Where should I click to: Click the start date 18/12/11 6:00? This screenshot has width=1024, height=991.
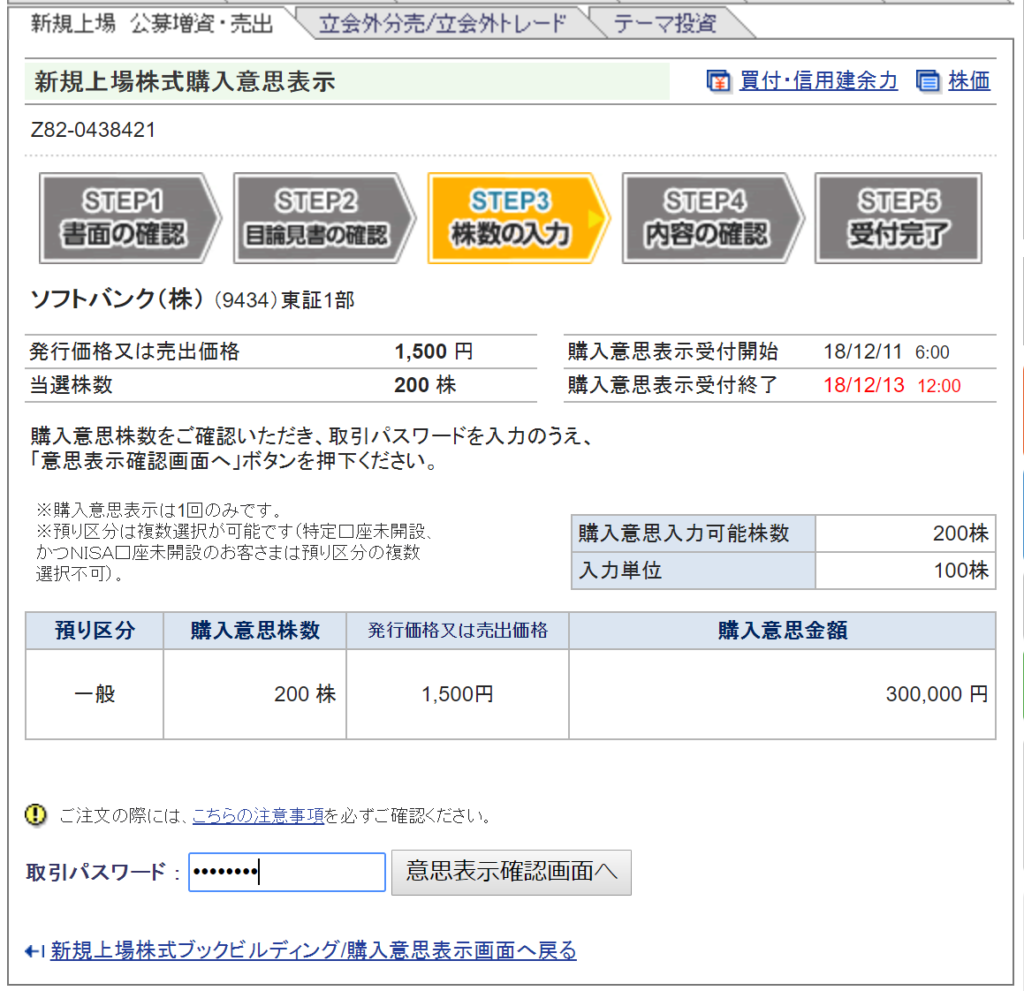click(886, 352)
